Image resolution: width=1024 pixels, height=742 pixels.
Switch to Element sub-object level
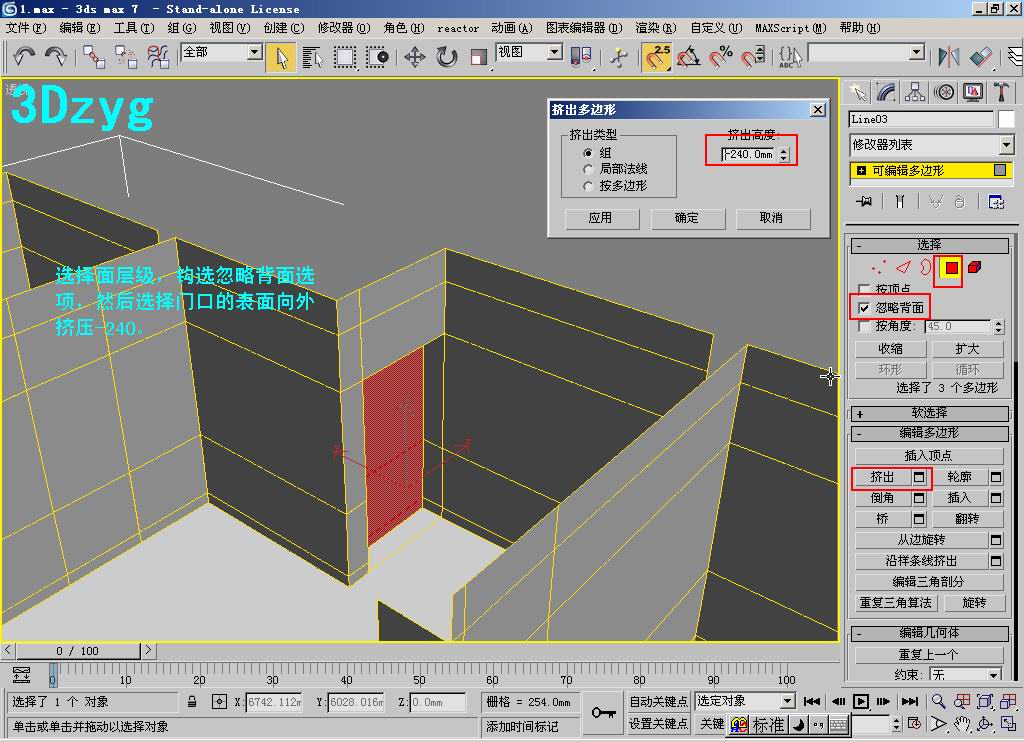point(975,268)
